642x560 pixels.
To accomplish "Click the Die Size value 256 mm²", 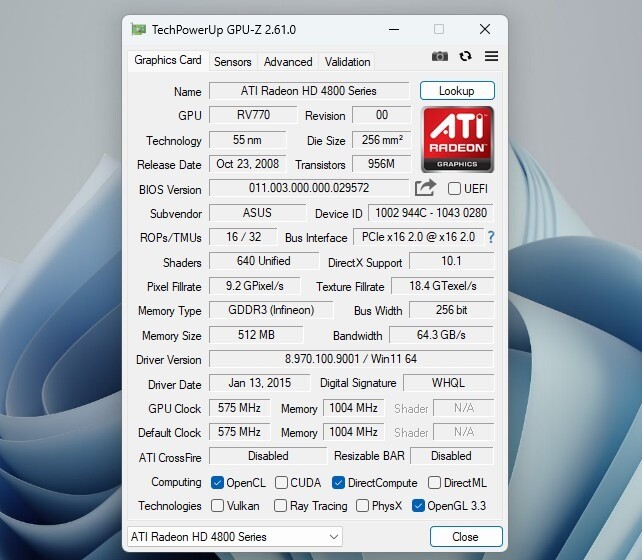I will click(382, 140).
